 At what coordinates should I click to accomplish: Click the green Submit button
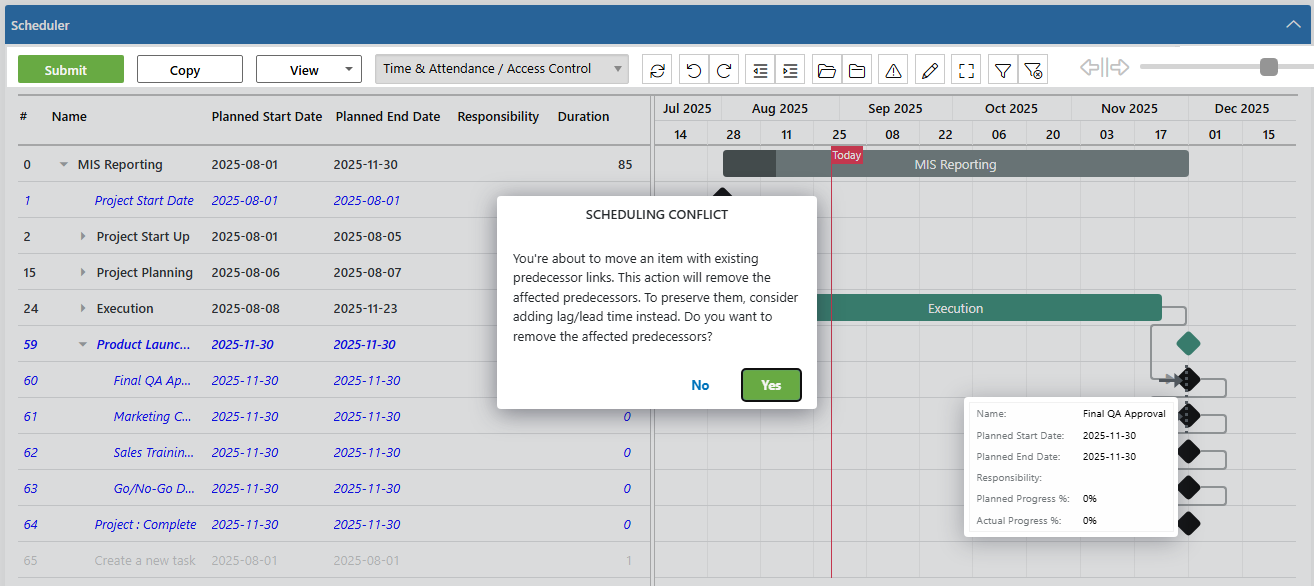71,69
